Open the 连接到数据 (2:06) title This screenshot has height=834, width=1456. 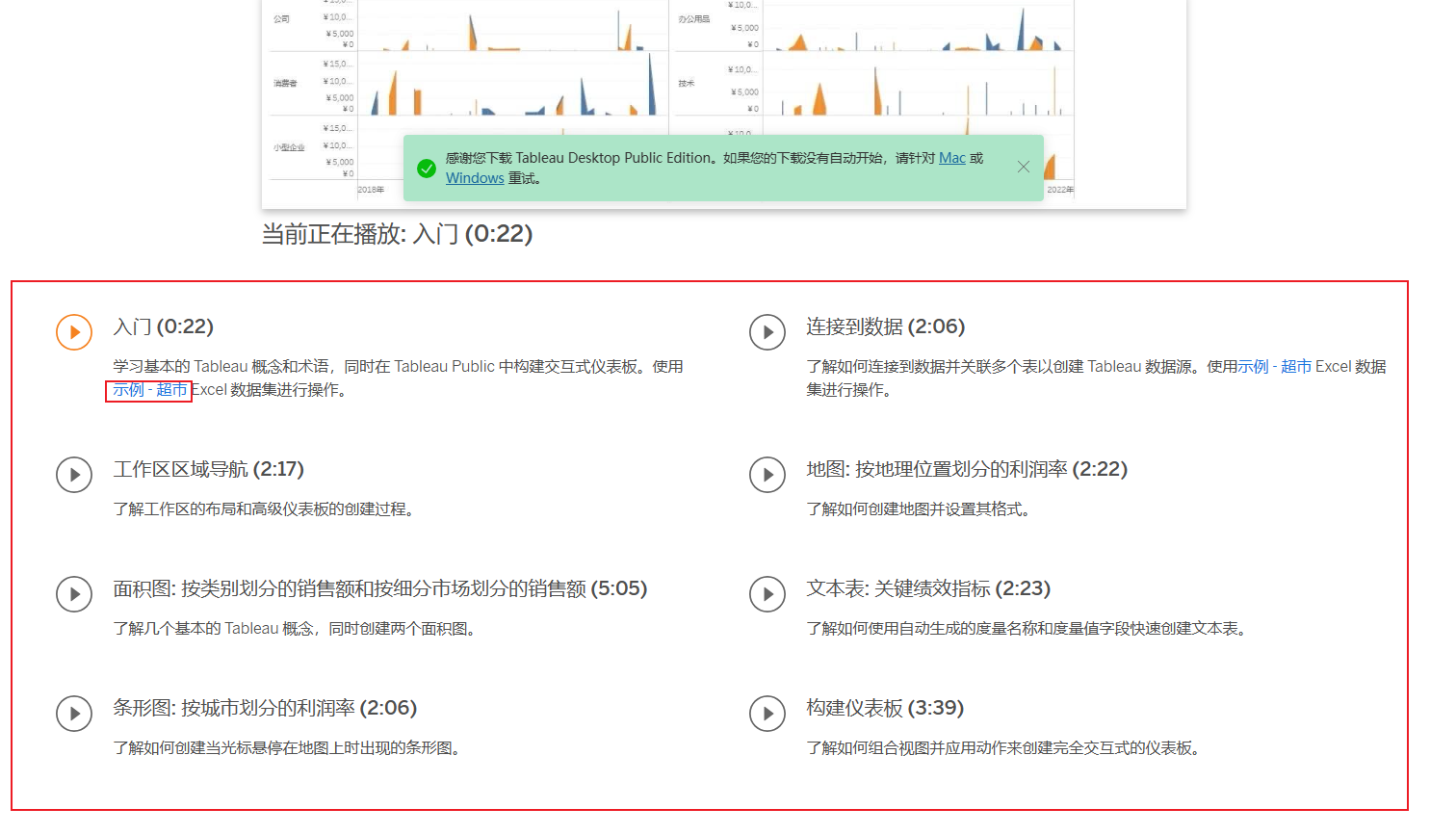tap(886, 326)
